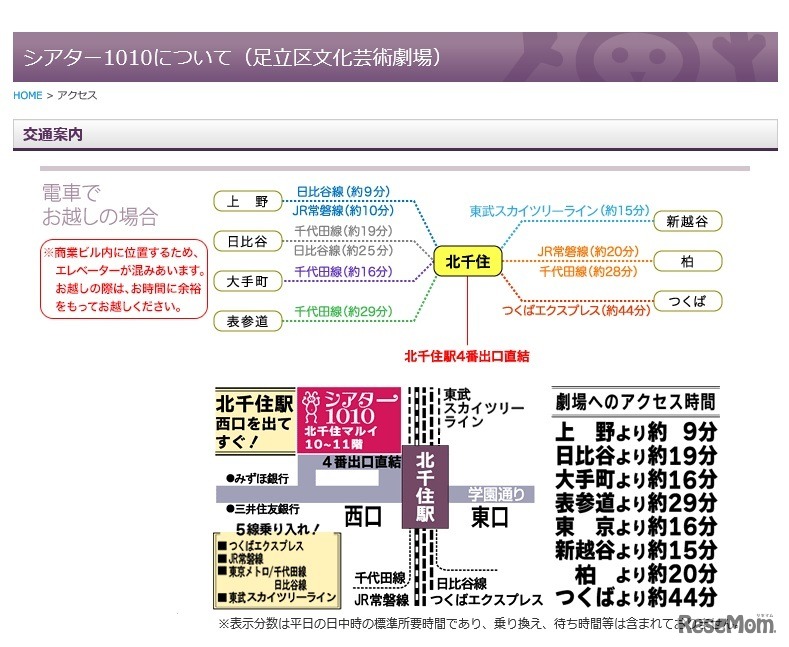Click the red elevator congestion notice box
The width and height of the screenshot is (789, 647).
click(x=124, y=279)
